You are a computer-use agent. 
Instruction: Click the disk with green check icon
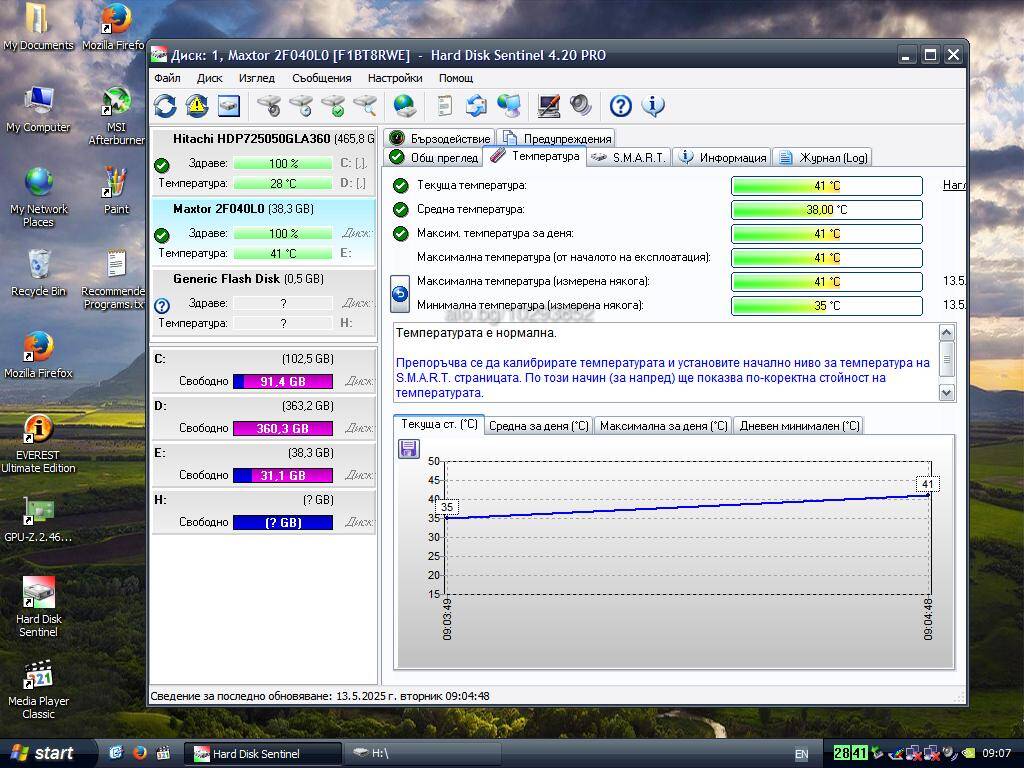click(x=333, y=106)
